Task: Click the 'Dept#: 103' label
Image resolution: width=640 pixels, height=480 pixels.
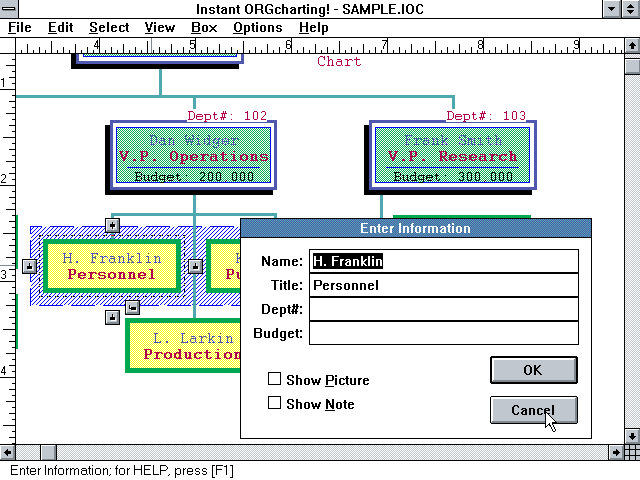Action: tap(486, 116)
